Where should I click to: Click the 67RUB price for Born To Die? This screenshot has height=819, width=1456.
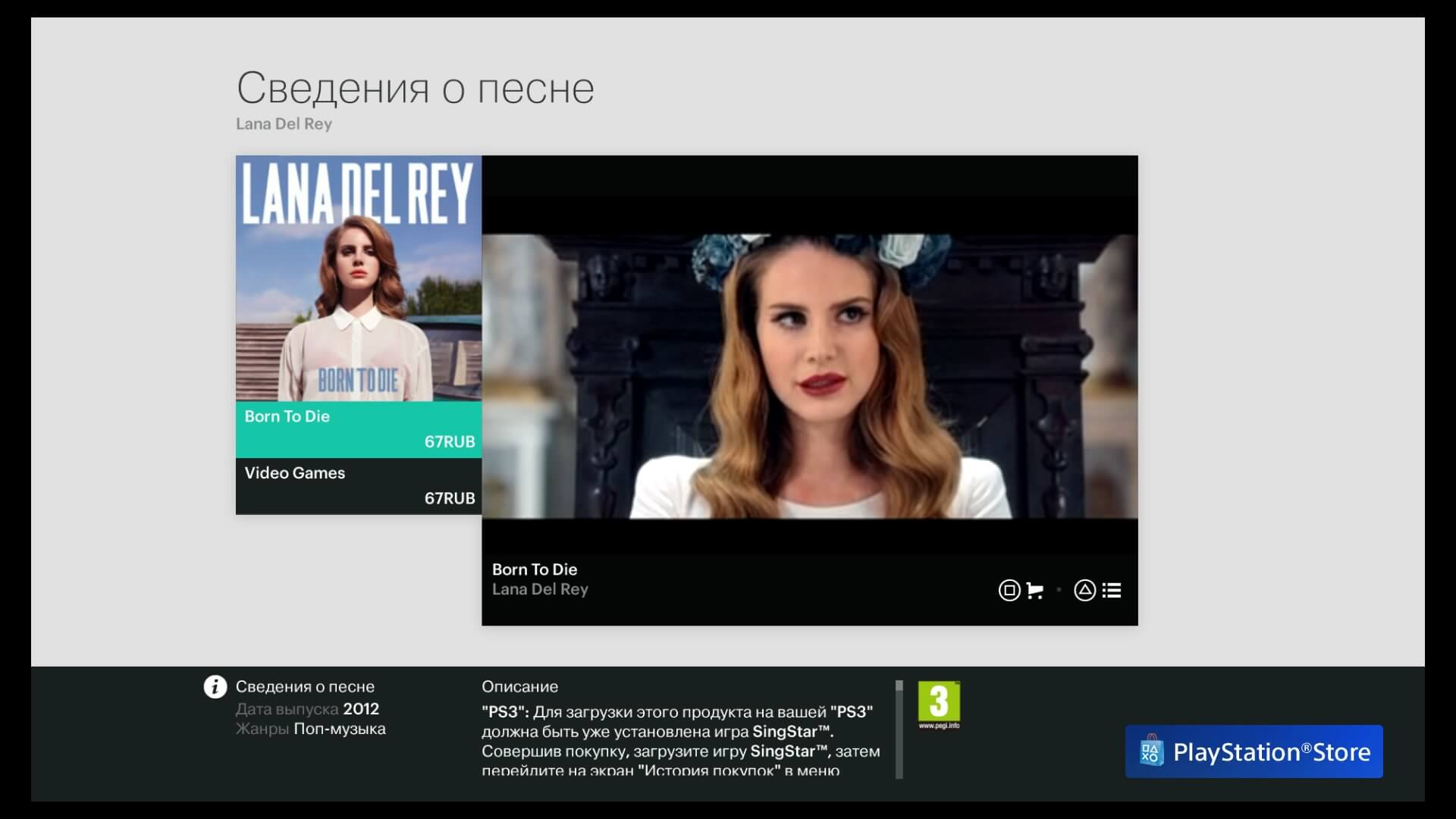451,440
